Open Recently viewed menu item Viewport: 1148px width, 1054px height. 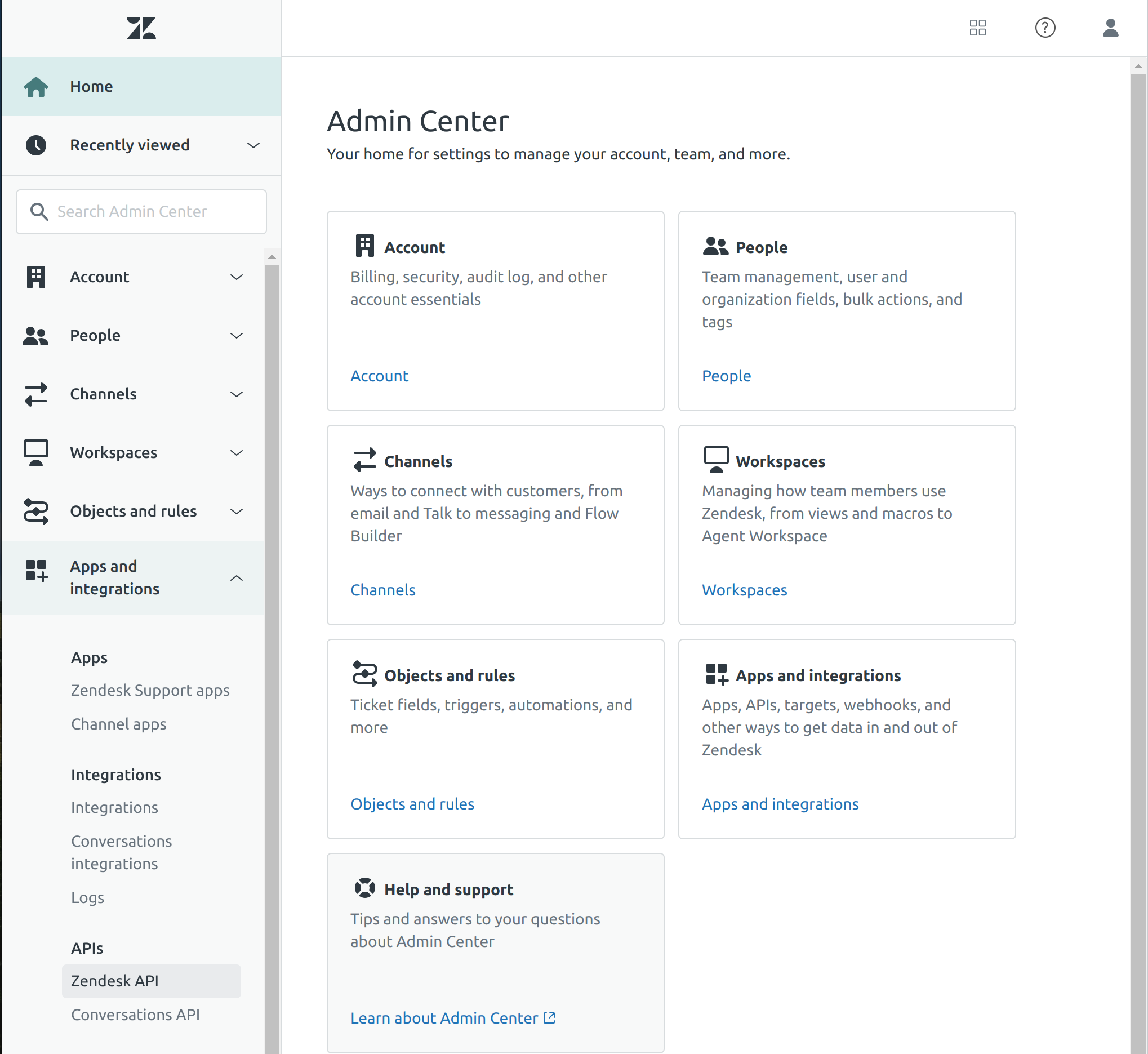tap(141, 145)
